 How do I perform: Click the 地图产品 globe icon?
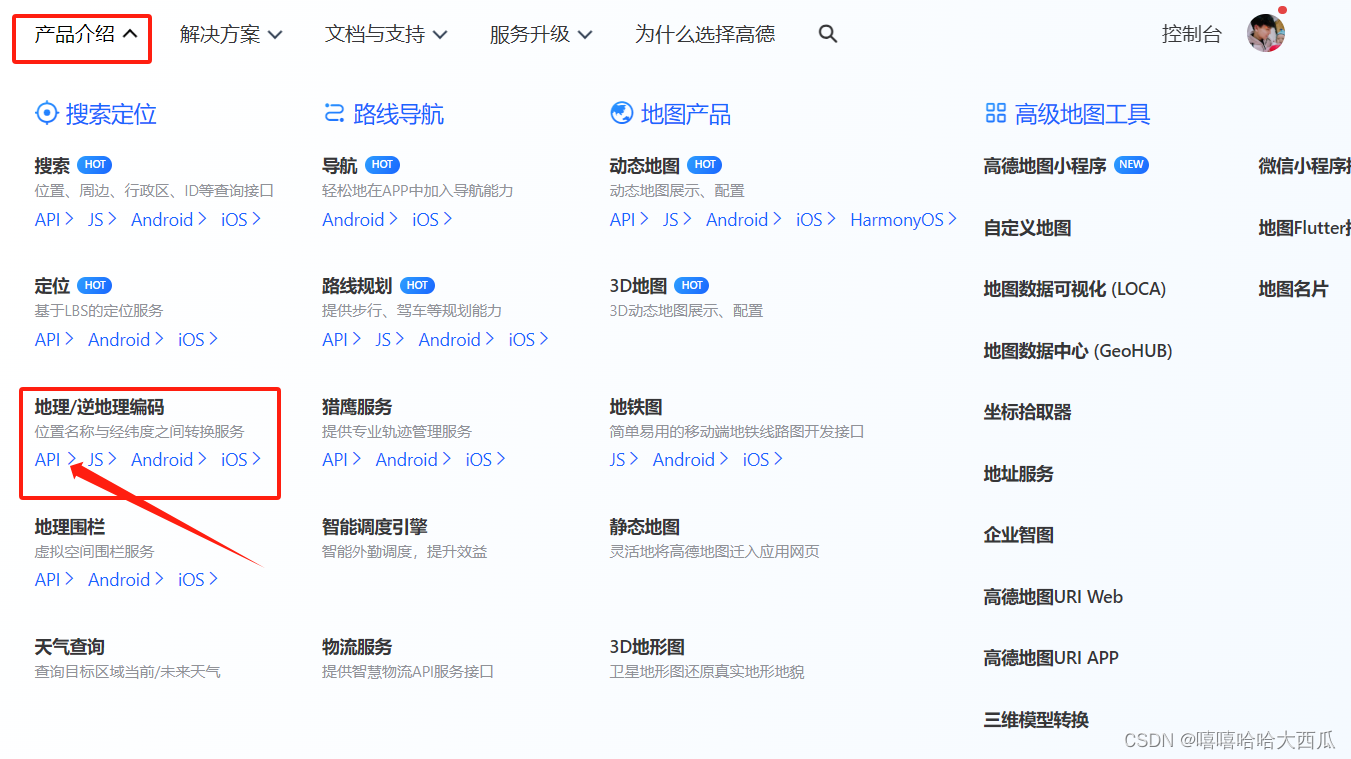(621, 114)
